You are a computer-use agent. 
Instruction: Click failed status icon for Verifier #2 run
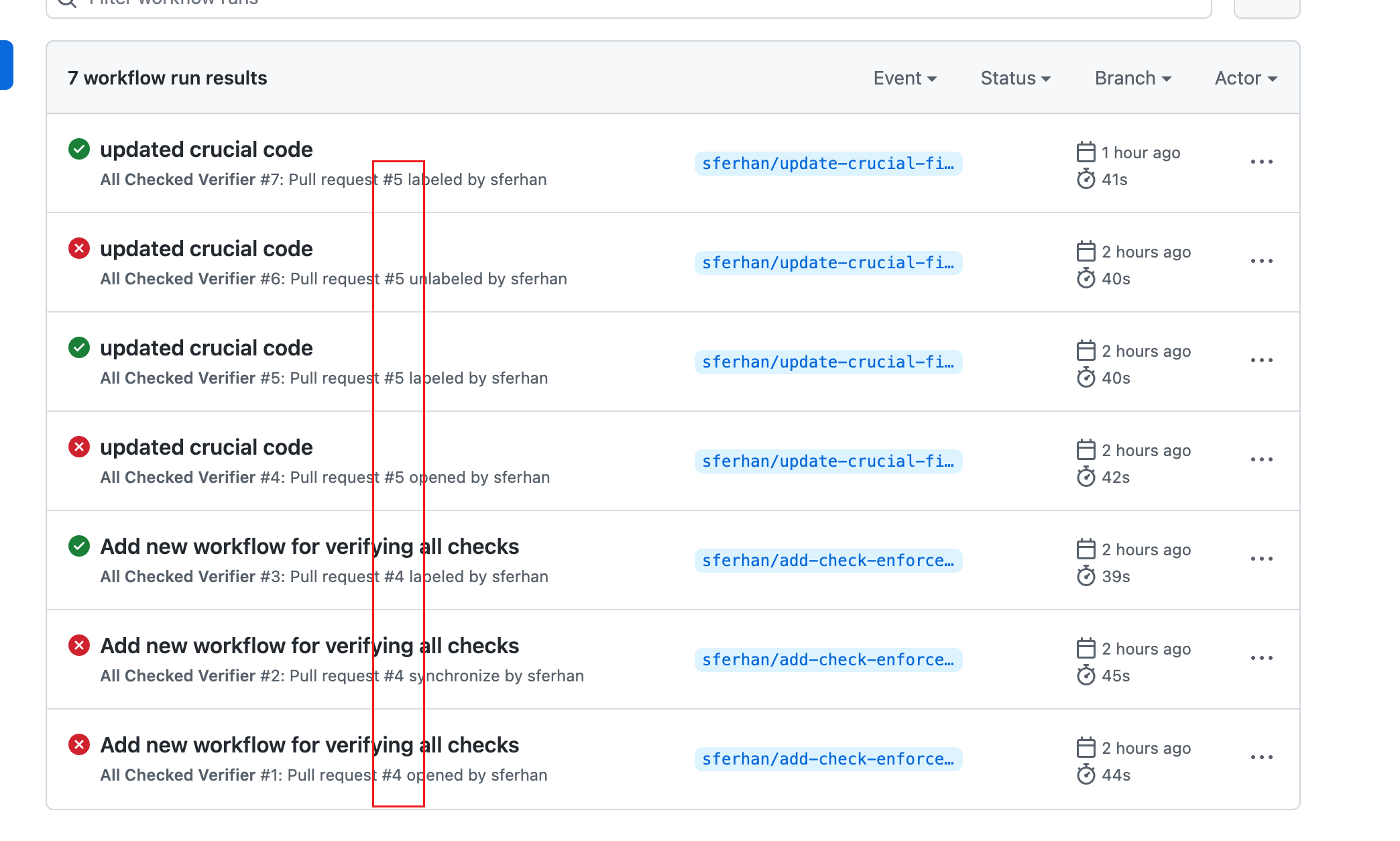[x=79, y=645]
